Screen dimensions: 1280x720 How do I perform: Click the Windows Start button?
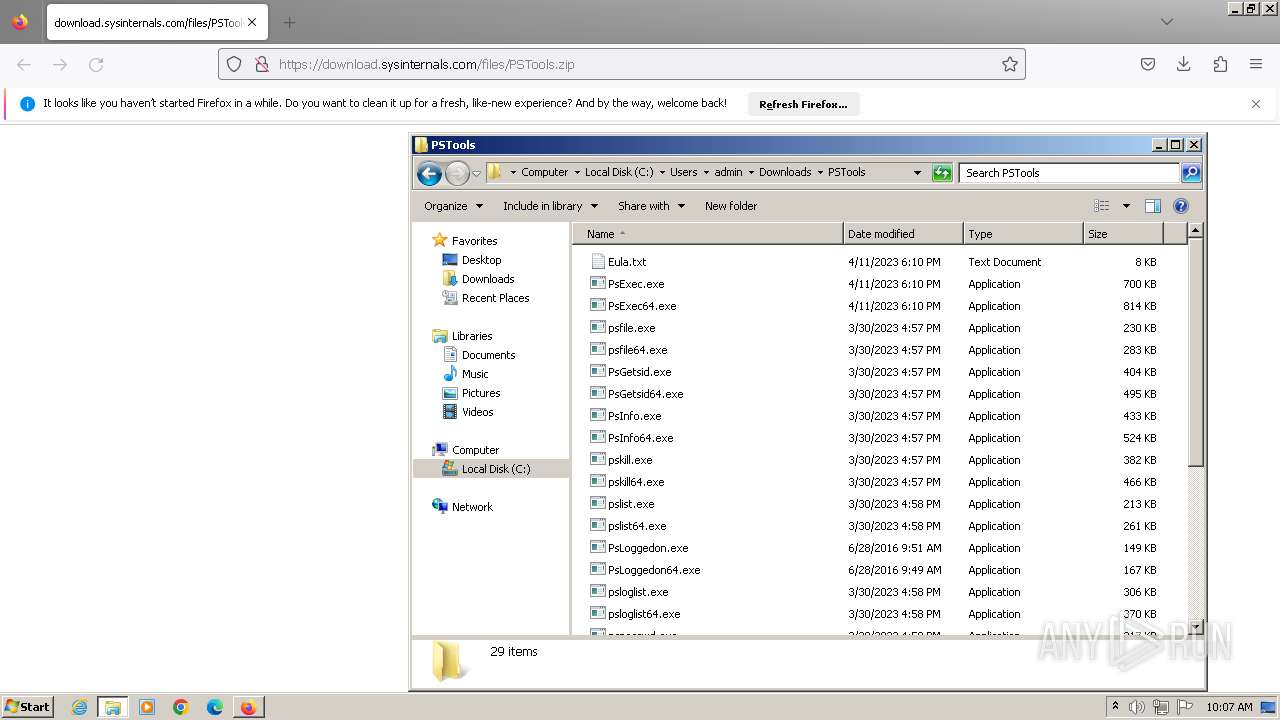pos(27,707)
